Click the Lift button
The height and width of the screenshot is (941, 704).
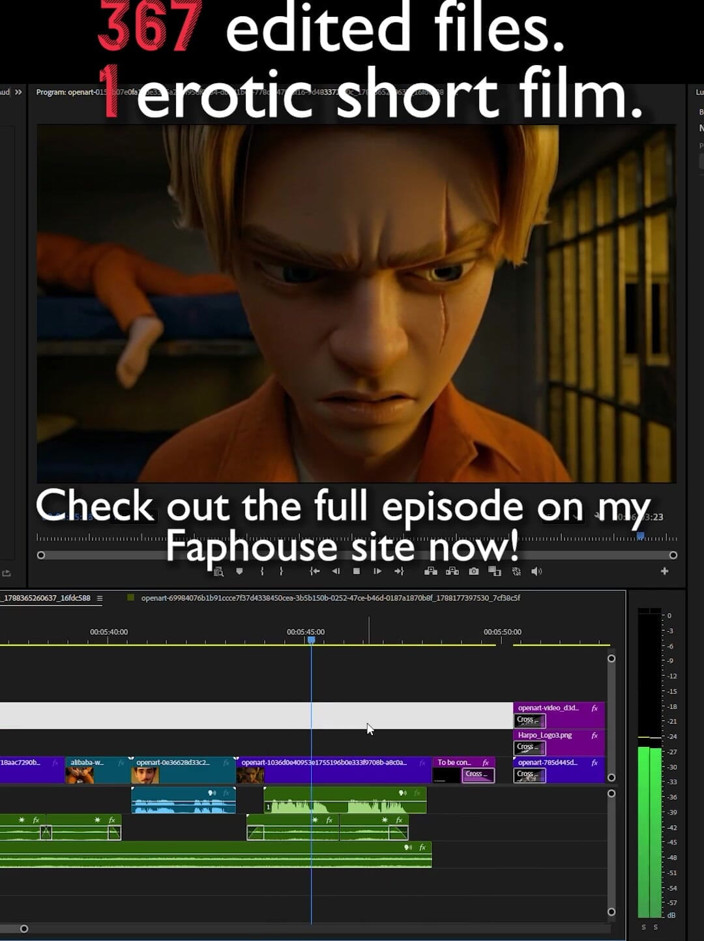431,571
